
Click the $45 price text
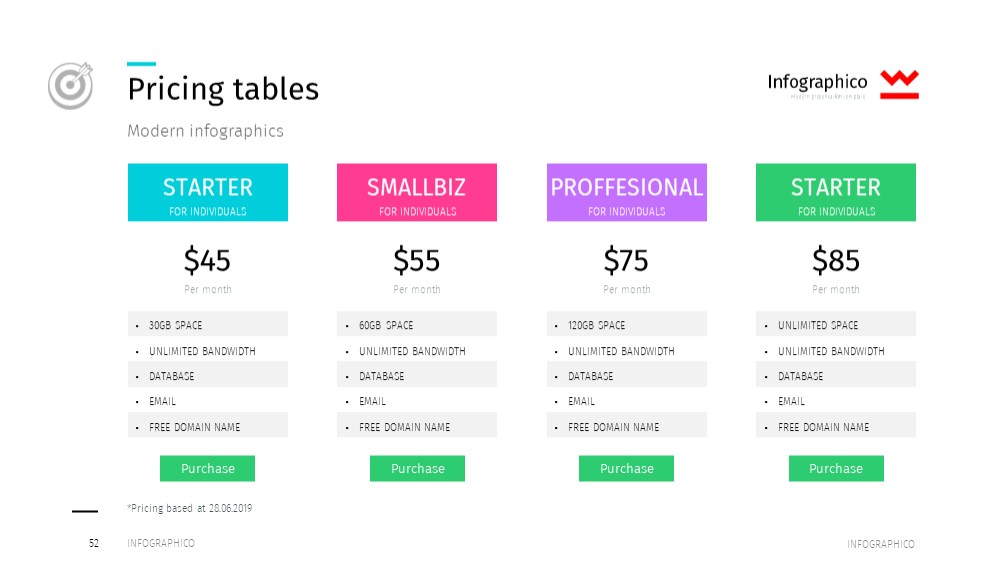click(x=207, y=260)
